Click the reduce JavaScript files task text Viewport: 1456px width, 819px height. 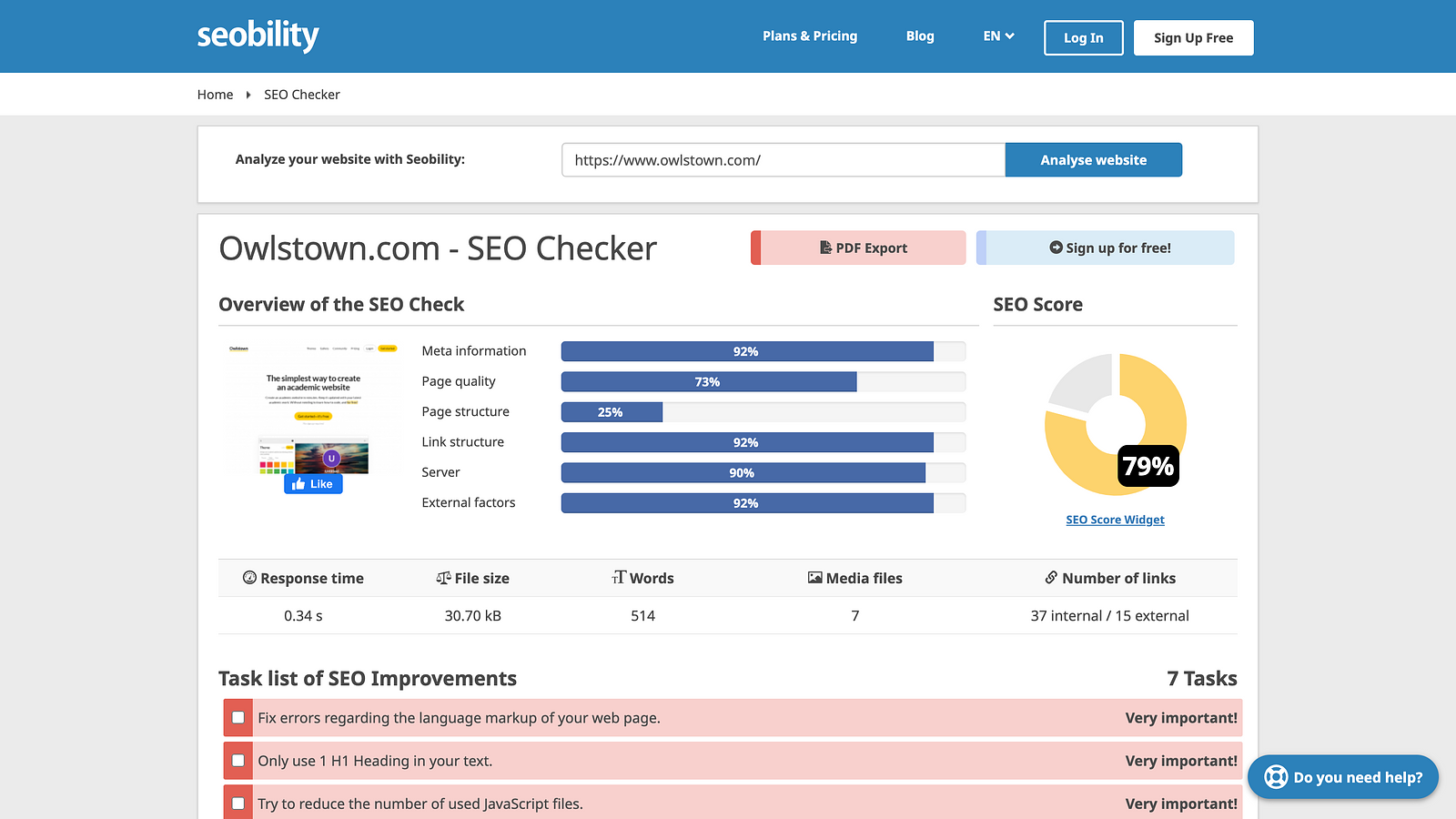(420, 804)
